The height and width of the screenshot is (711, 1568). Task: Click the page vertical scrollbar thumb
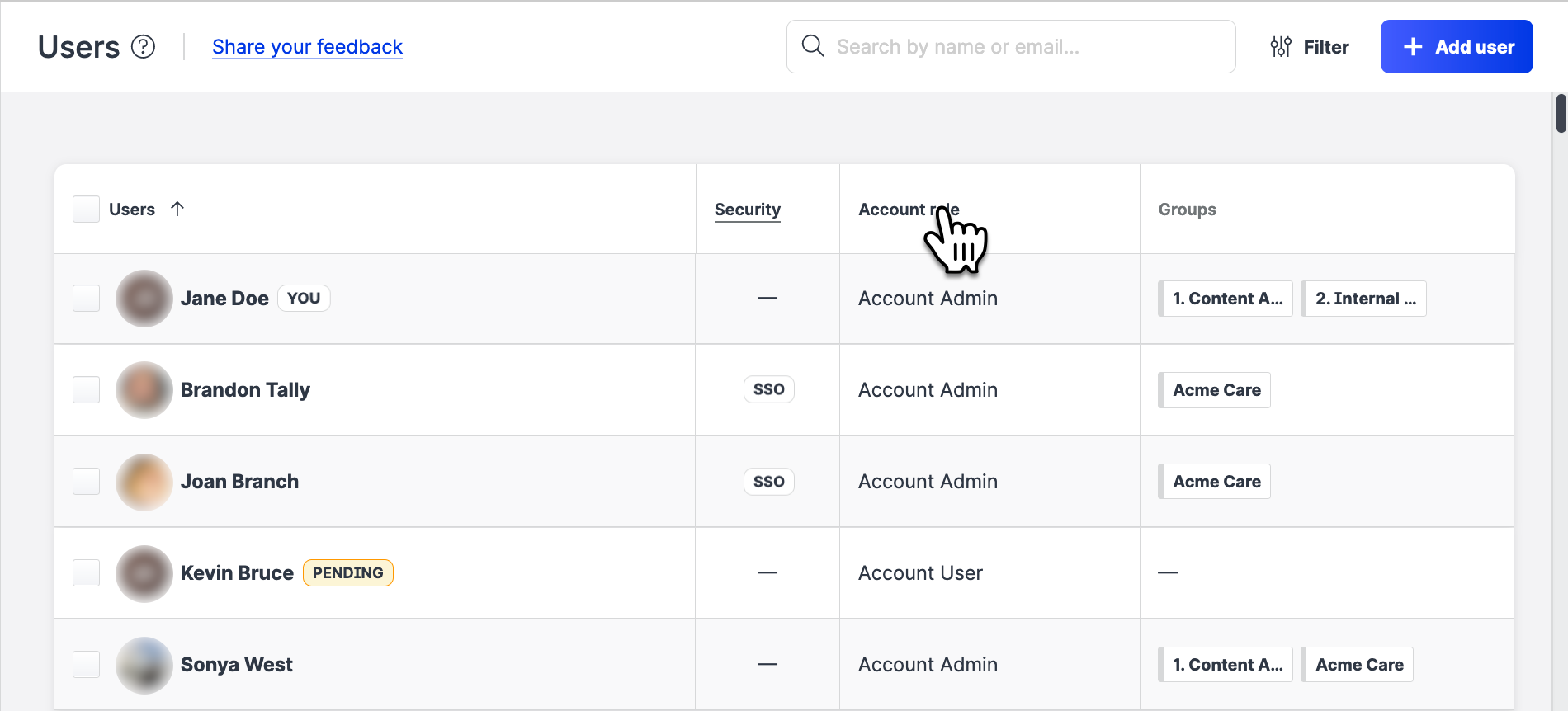coord(1561,114)
